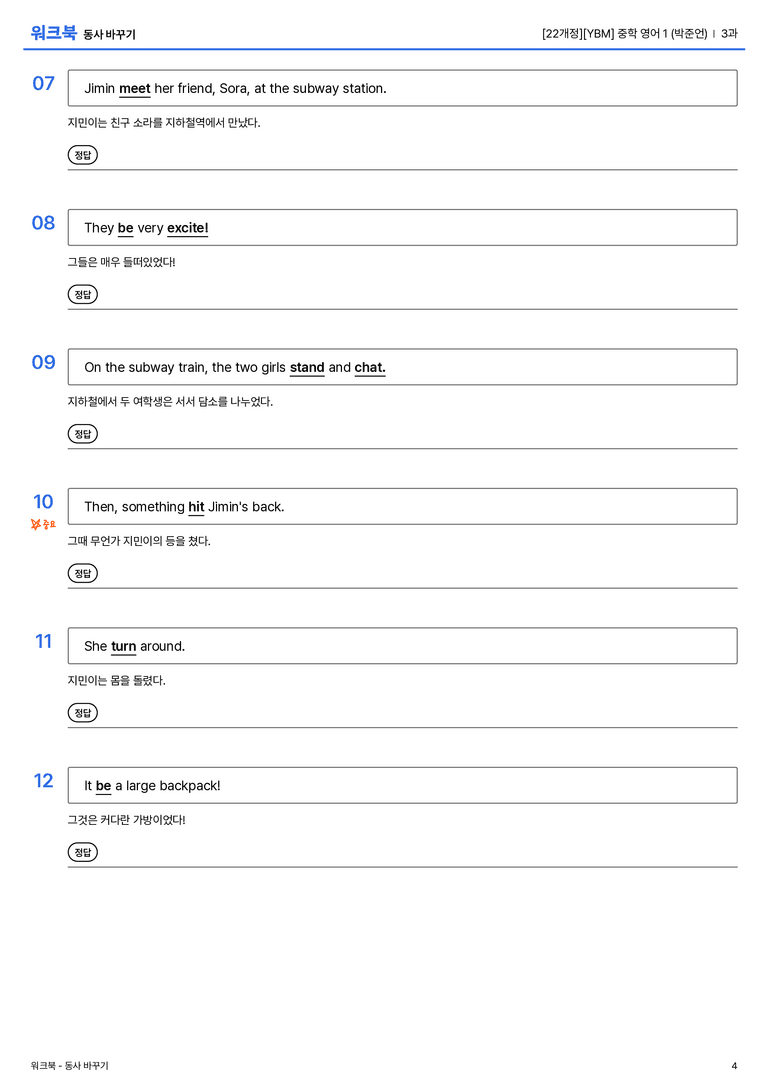This screenshot has width=768, height=1087.
Task: Click the question number 09
Action: 44,362
